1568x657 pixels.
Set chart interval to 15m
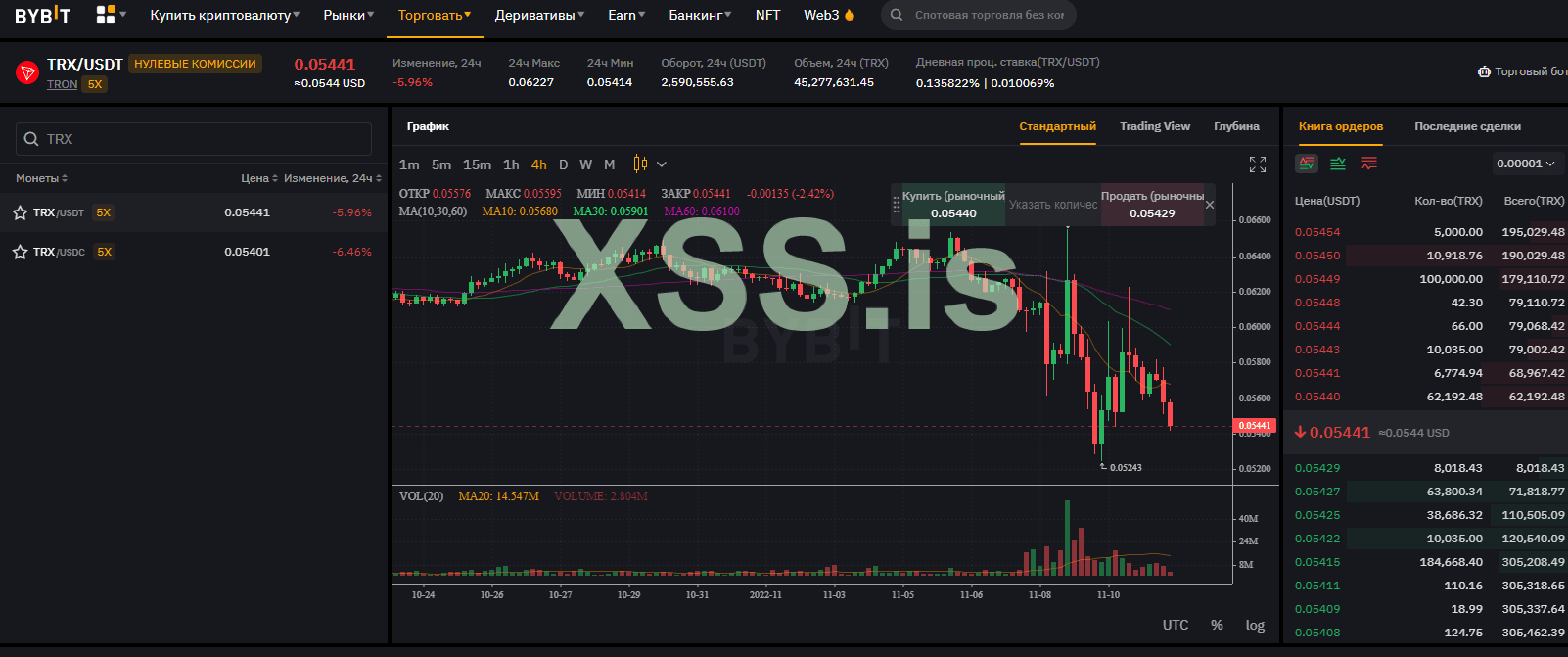click(x=477, y=164)
